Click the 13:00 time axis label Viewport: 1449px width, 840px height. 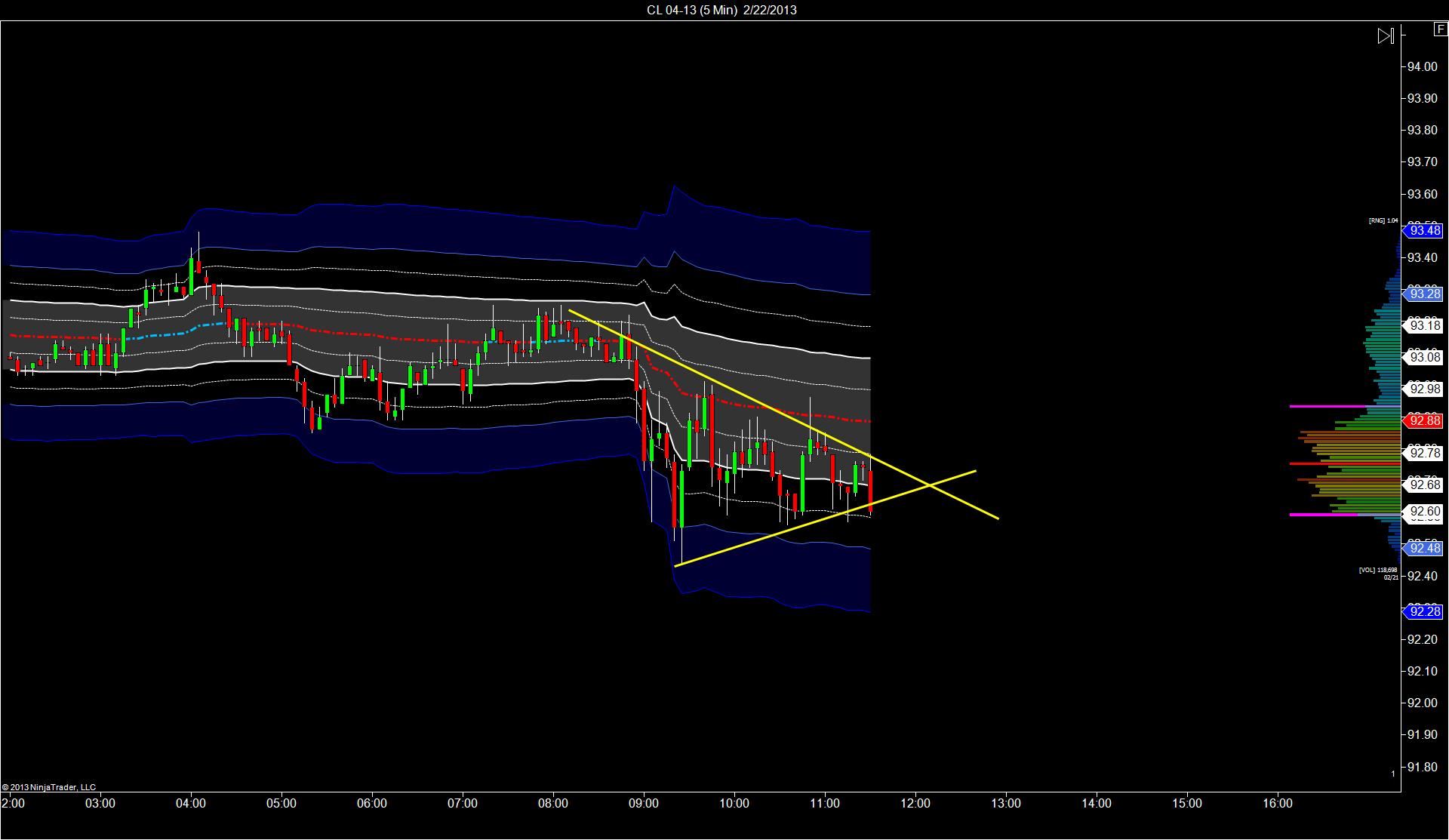pos(1006,803)
